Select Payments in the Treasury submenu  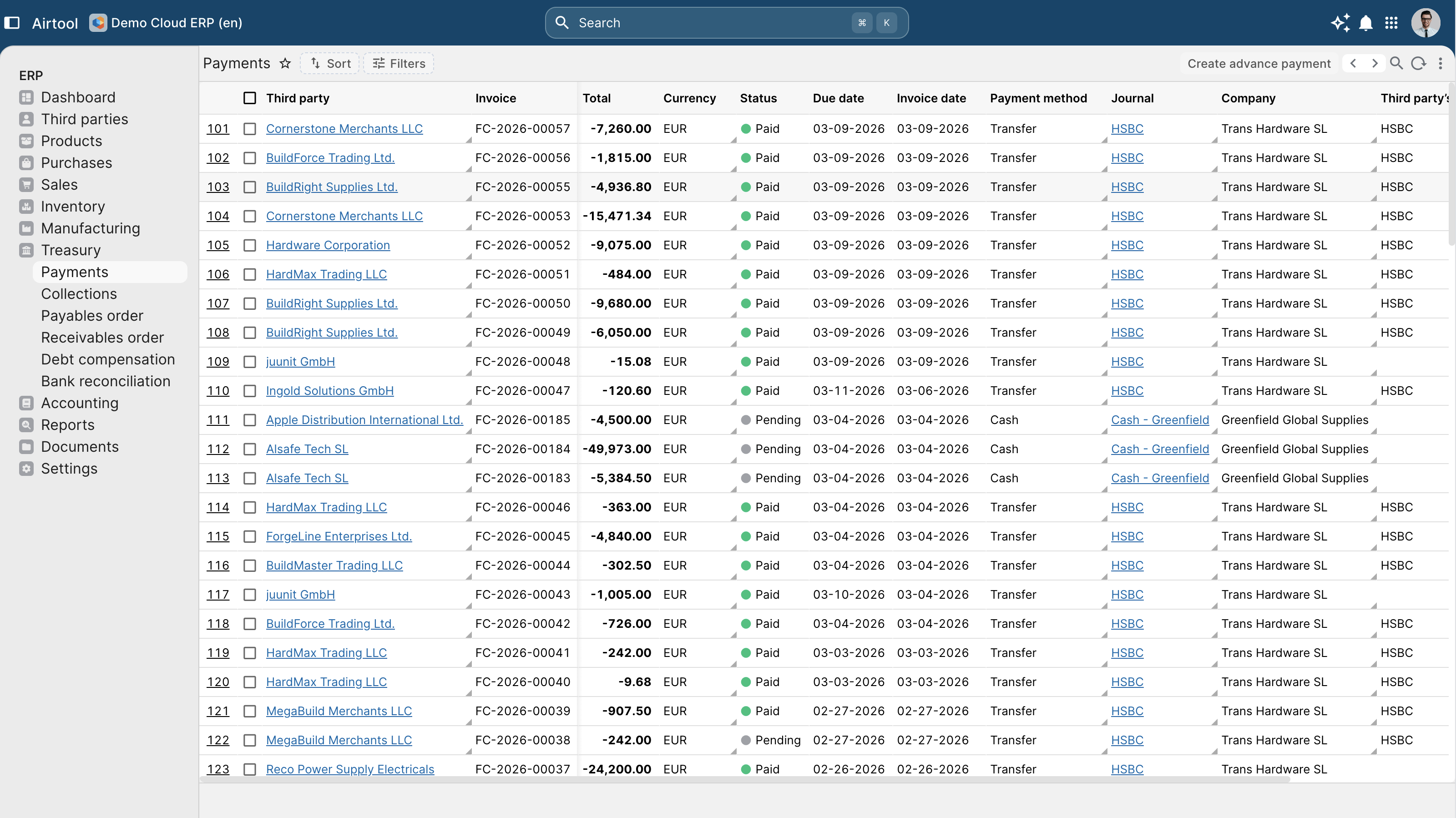pyautogui.click(x=110, y=272)
